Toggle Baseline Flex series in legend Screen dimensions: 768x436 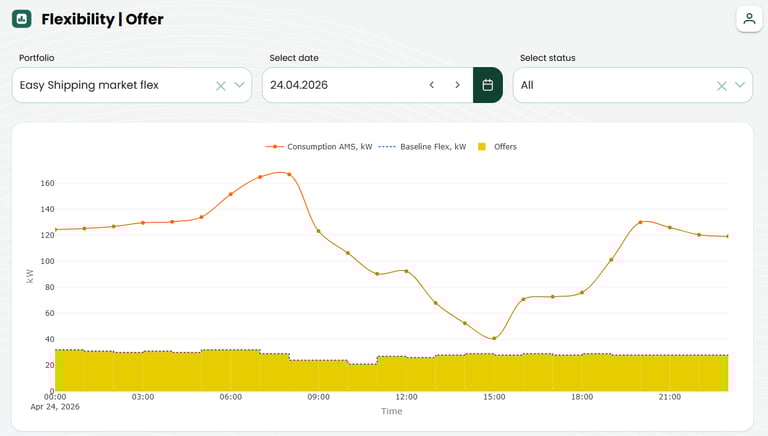pyautogui.click(x=424, y=147)
